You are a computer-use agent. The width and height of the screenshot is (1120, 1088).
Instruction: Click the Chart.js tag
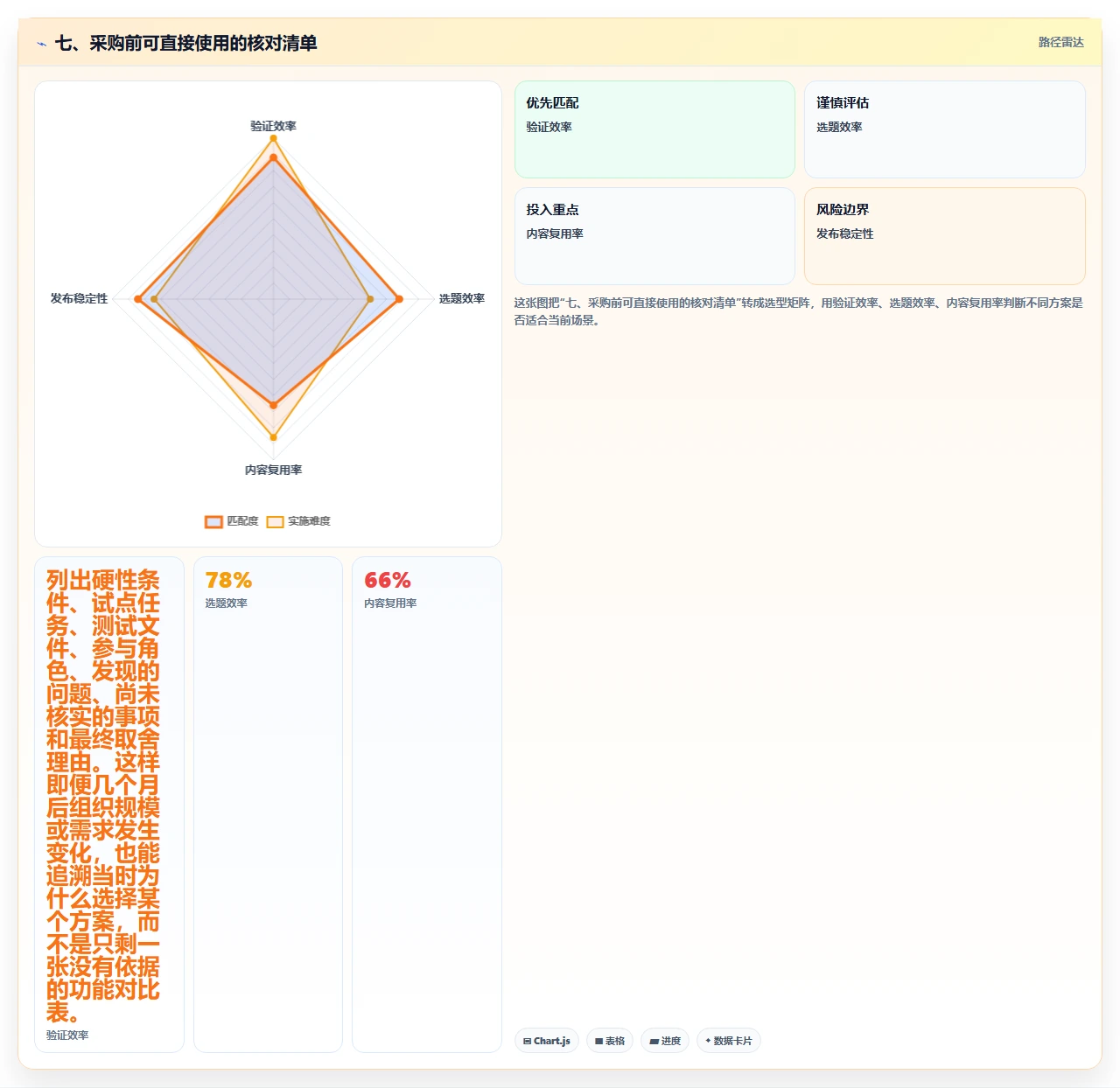tap(547, 1041)
